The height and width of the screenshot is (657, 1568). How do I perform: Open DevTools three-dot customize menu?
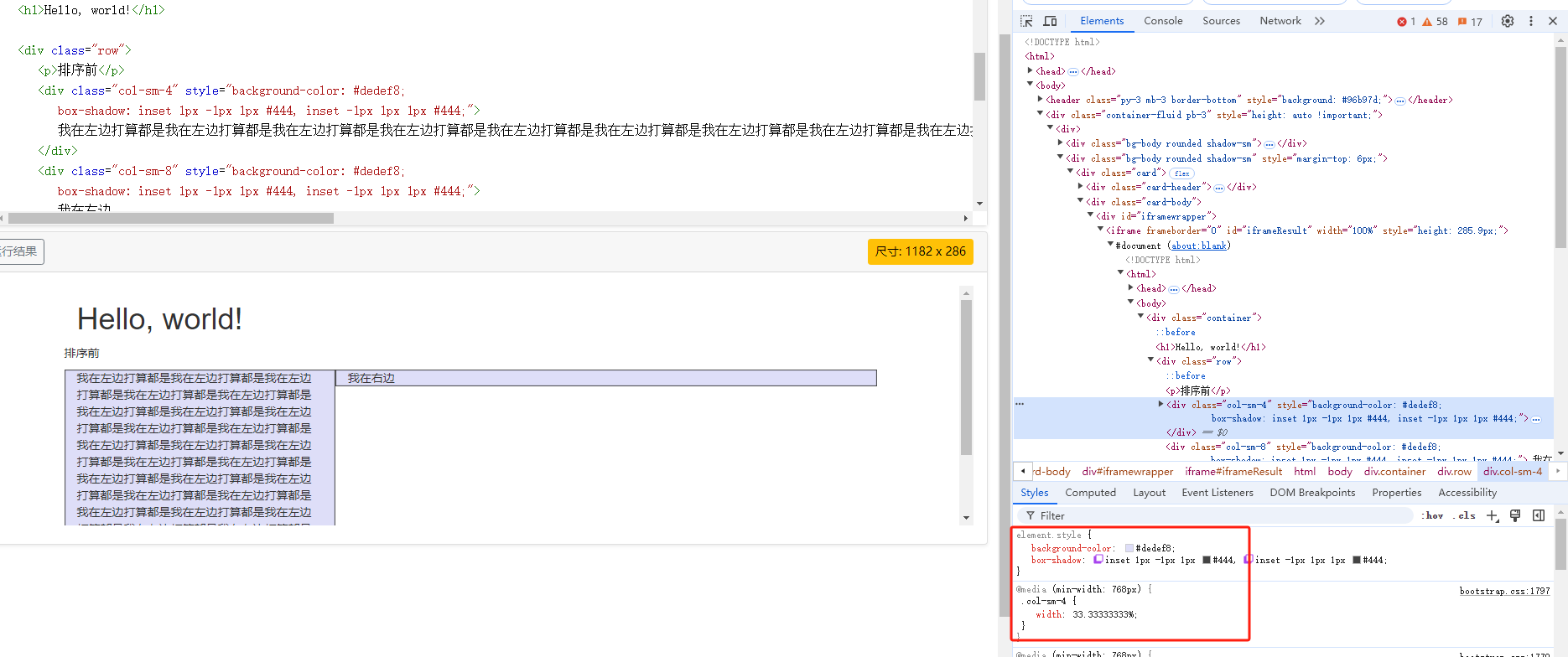click(1531, 21)
